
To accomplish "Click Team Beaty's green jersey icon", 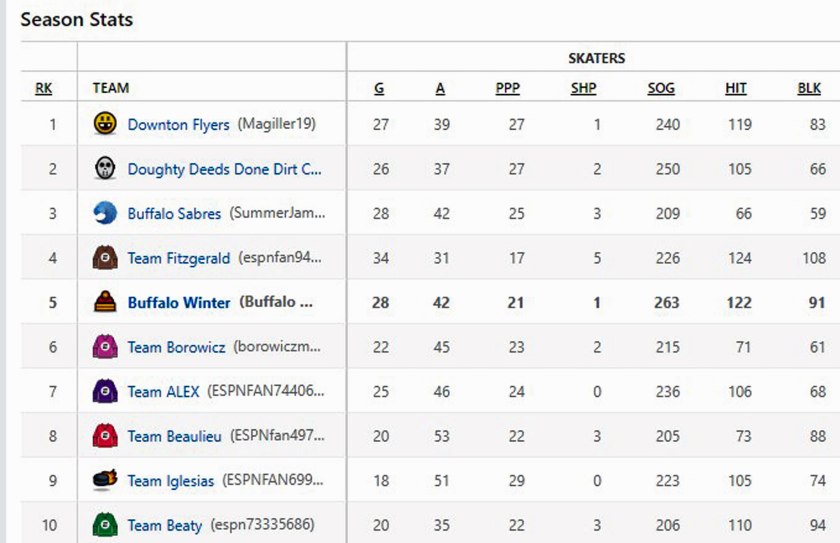I will pyautogui.click(x=104, y=525).
